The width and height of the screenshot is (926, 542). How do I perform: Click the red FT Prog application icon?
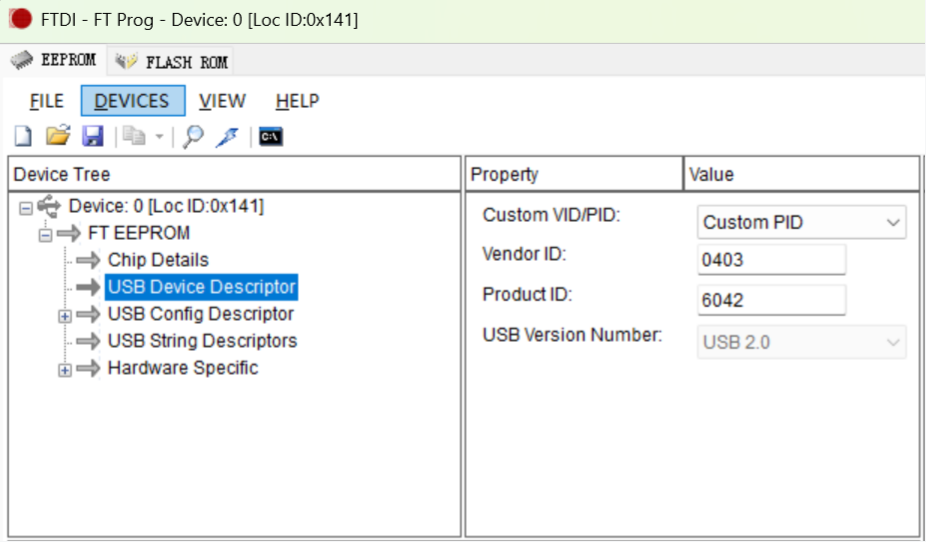click(x=20, y=19)
